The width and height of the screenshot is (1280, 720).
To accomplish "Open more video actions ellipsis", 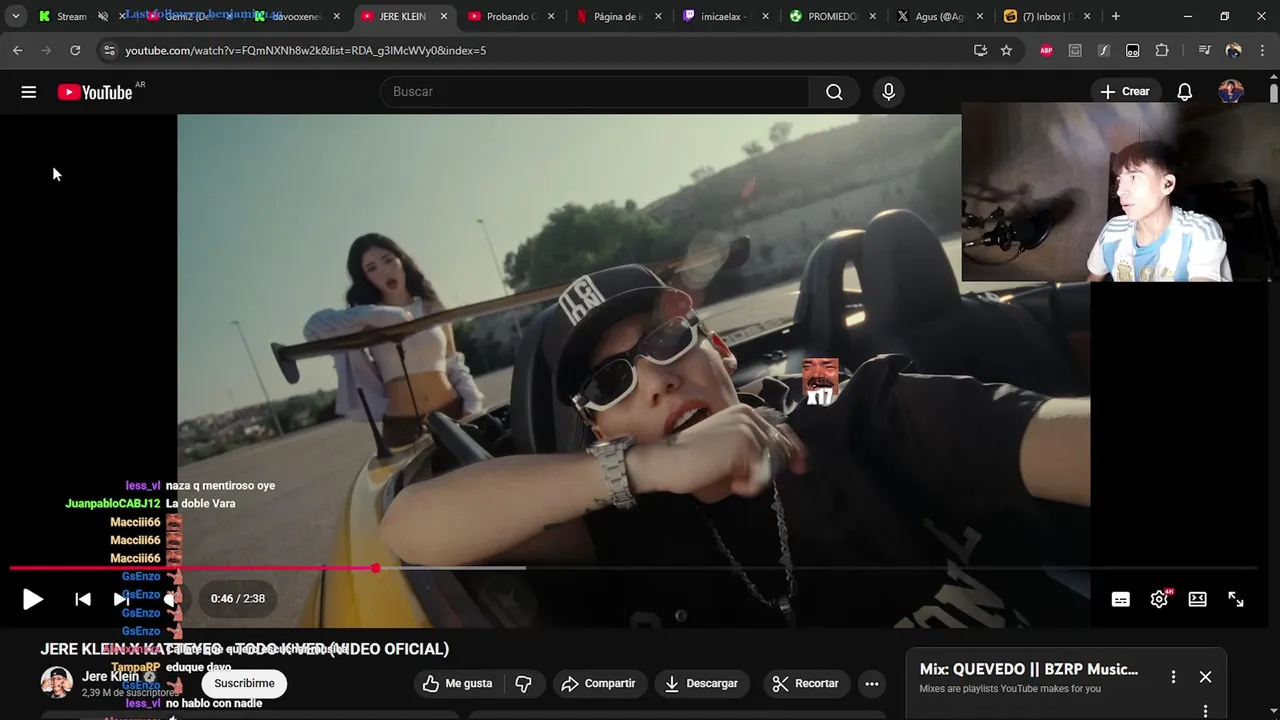I will pos(872,684).
